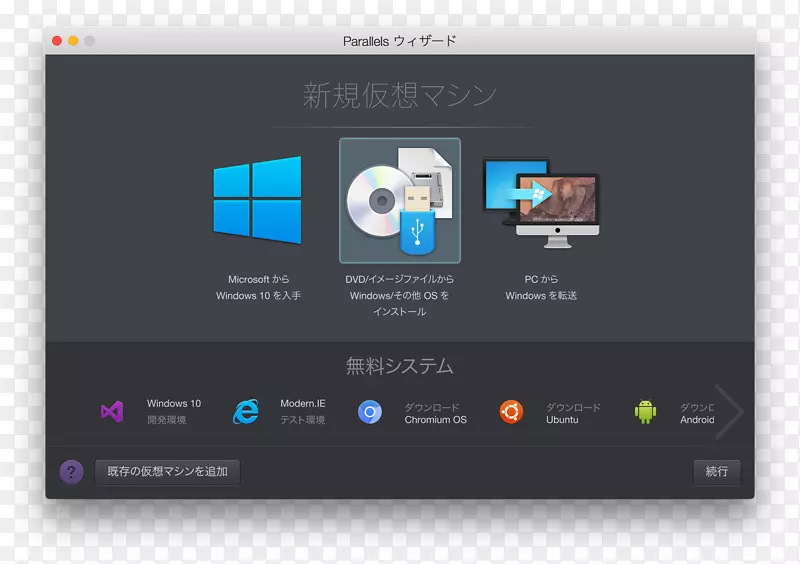Click the Internet Explorer icon
800x564 pixels.
(246, 411)
